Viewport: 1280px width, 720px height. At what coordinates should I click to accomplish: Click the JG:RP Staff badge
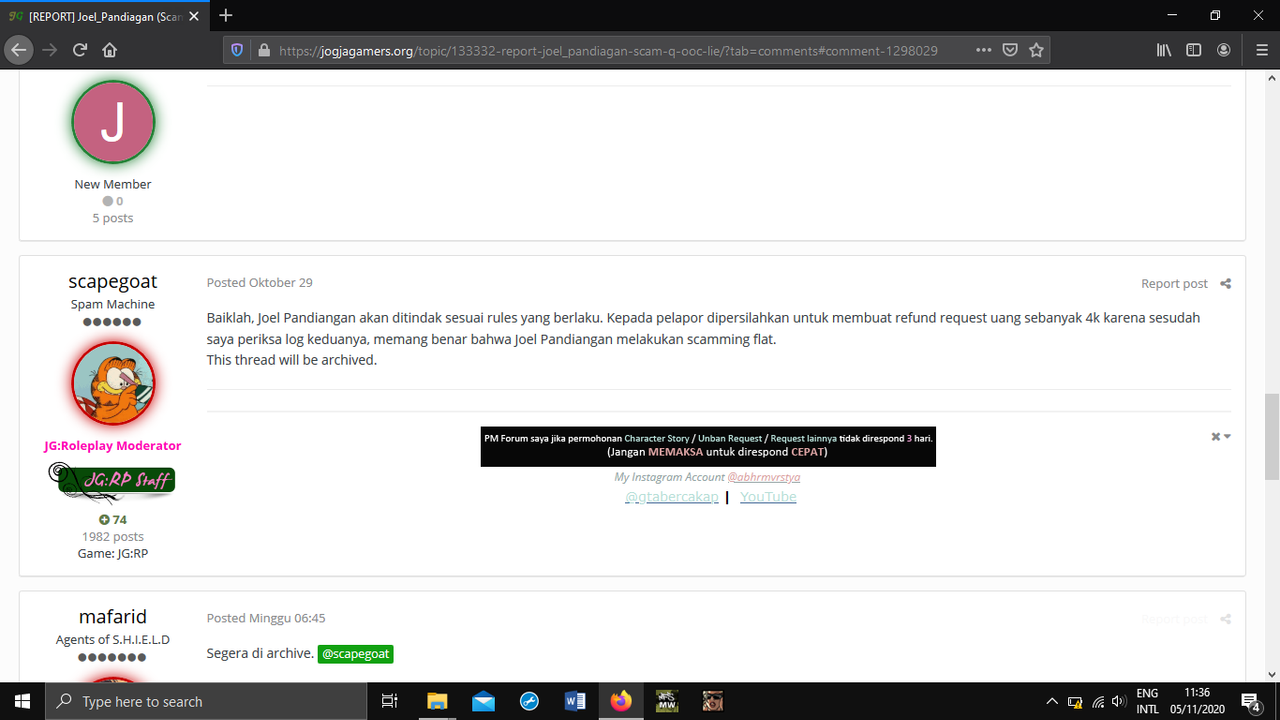tap(112, 481)
